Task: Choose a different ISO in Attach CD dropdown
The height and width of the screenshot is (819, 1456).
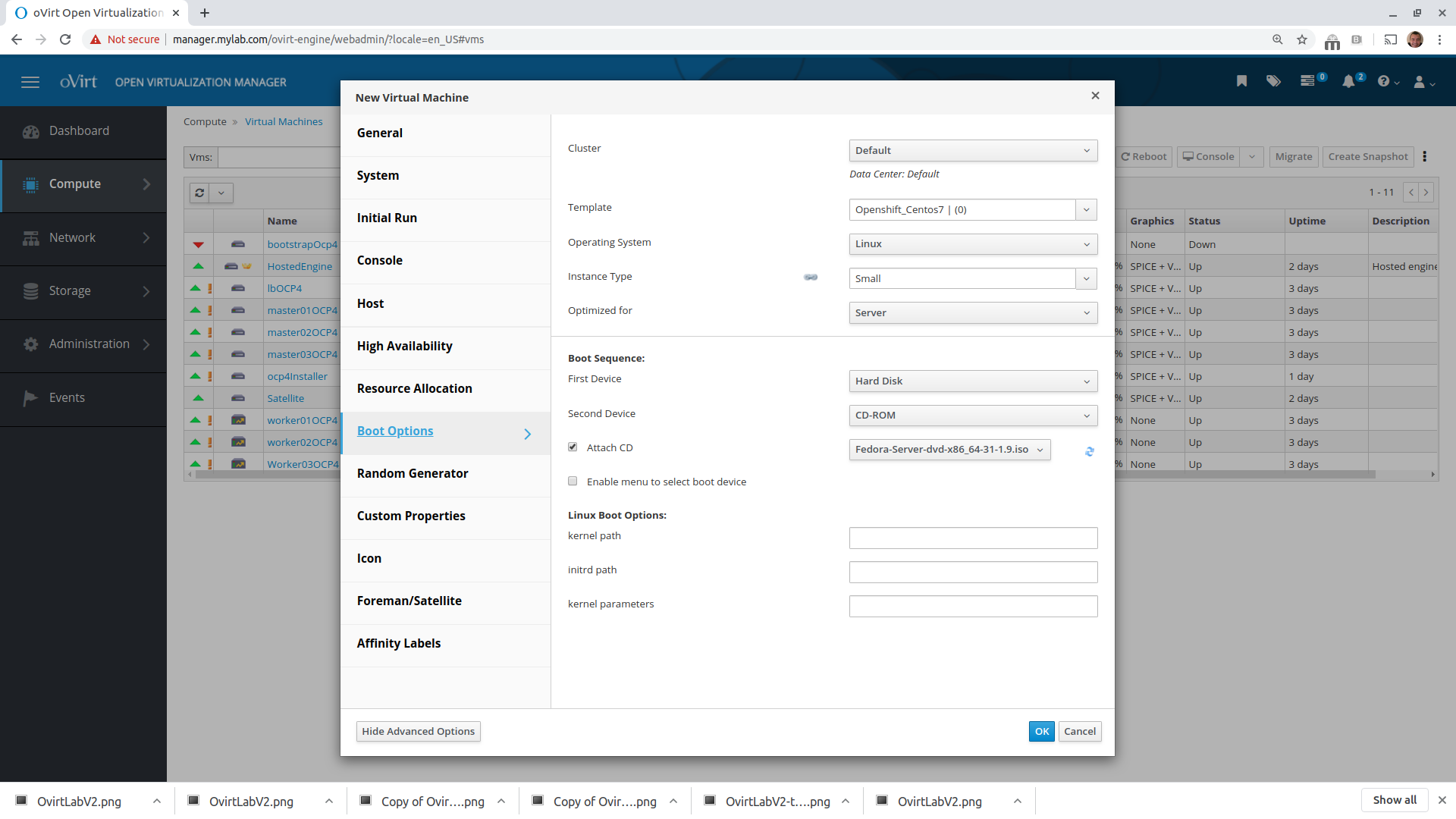Action: 949,450
